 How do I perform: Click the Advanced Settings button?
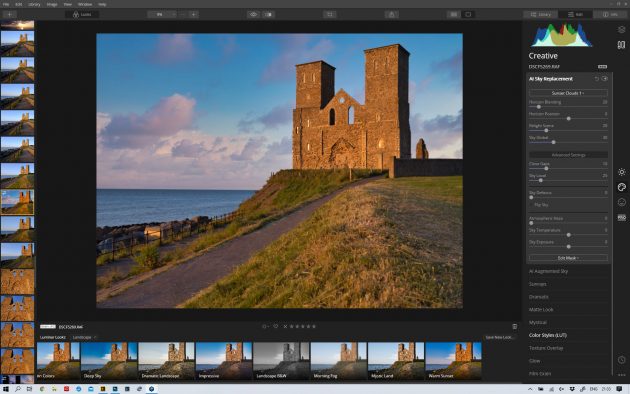(568, 155)
